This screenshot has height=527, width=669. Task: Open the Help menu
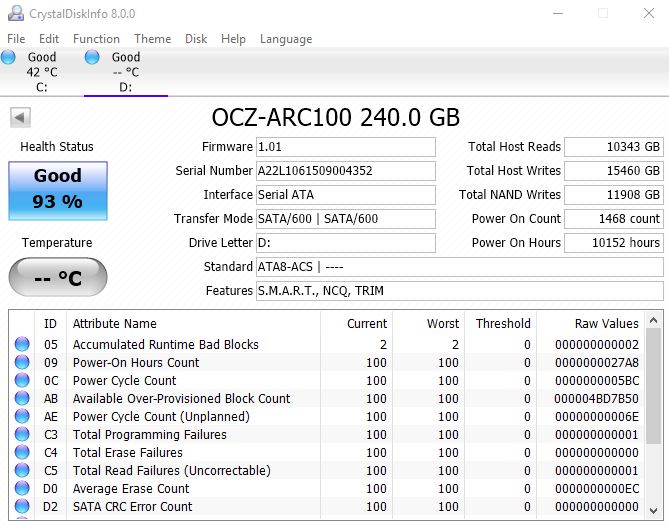[x=233, y=39]
